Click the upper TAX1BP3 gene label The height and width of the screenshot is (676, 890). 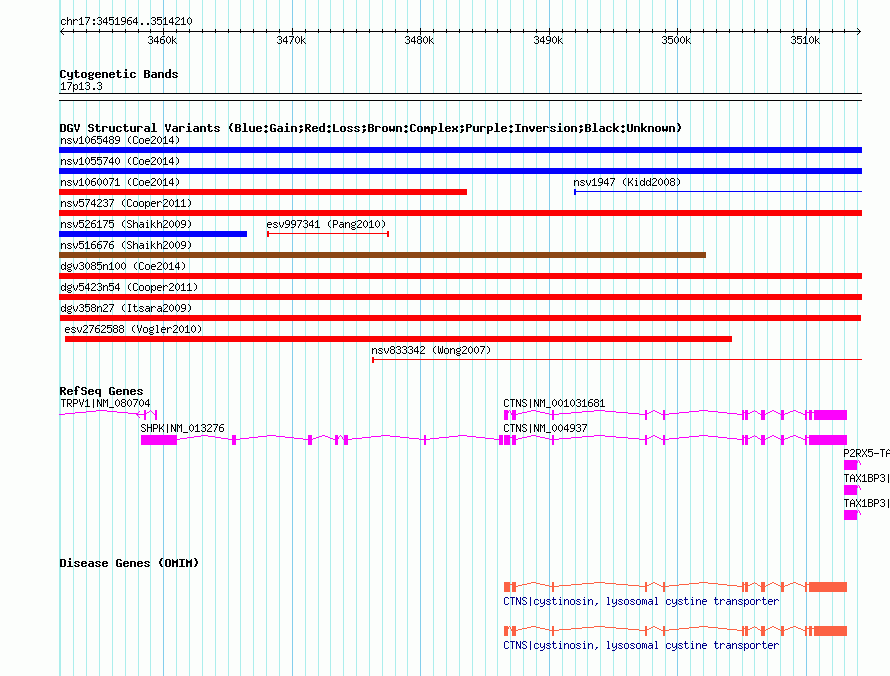[866, 478]
